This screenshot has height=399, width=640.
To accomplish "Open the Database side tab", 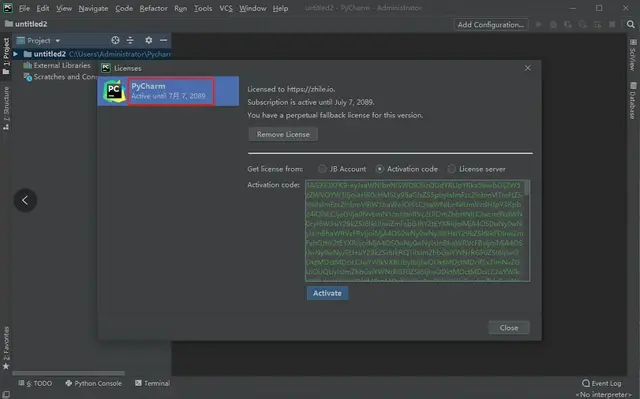I will (x=633, y=100).
